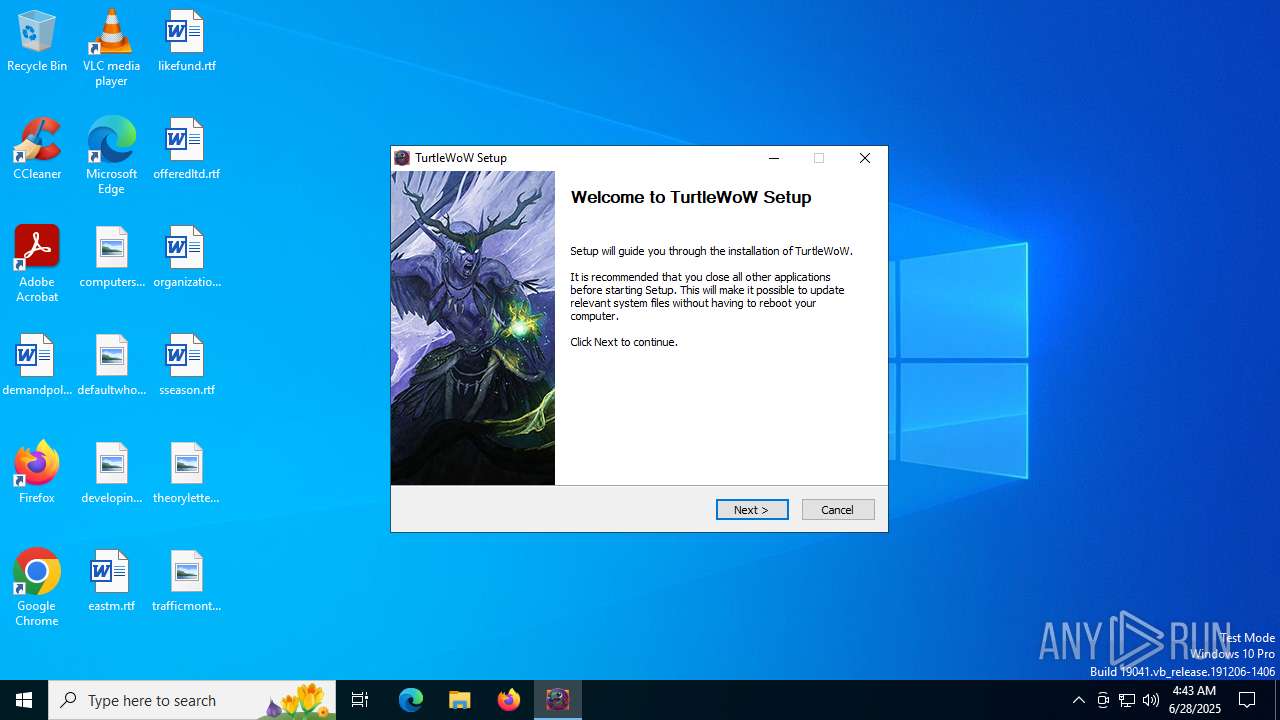Image resolution: width=1280 pixels, height=720 pixels.
Task: Launch Microsoft Edge from the taskbar
Action: [411, 700]
